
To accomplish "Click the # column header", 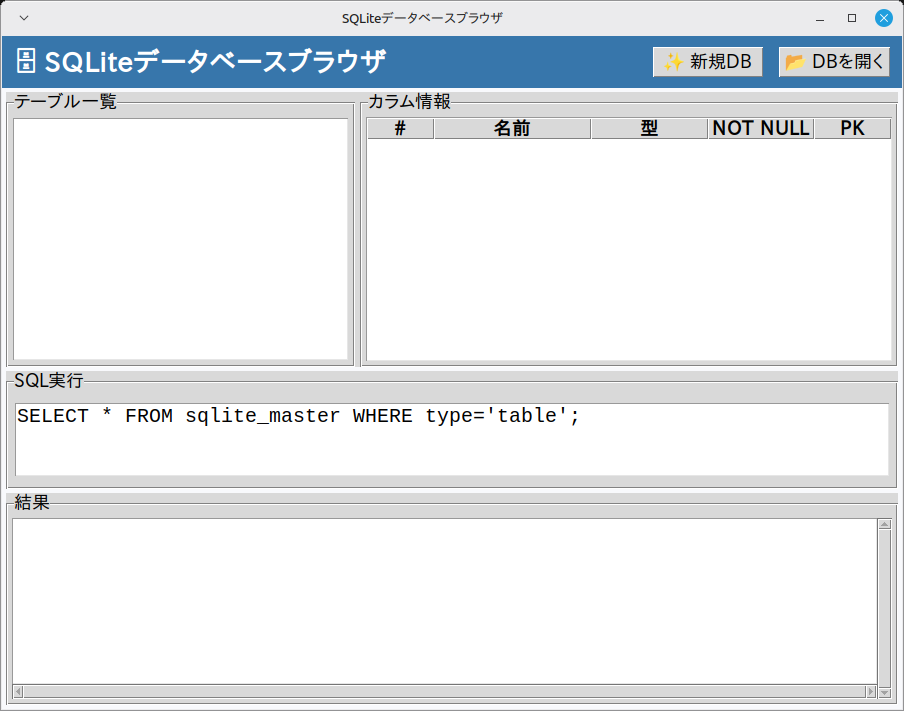I will point(400,128).
